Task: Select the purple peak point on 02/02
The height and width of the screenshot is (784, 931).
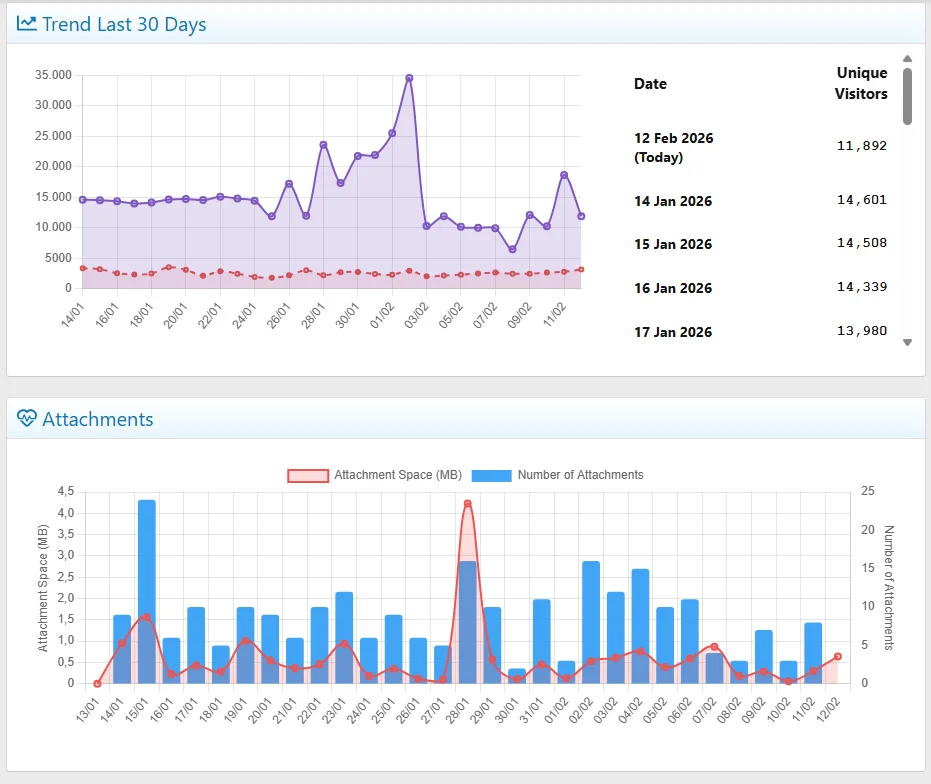Action: click(409, 78)
